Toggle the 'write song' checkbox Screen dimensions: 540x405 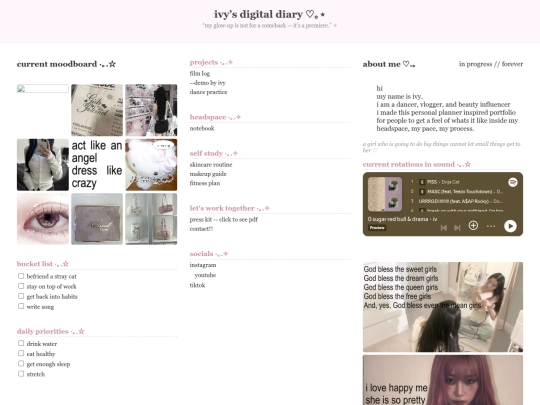click(x=21, y=306)
